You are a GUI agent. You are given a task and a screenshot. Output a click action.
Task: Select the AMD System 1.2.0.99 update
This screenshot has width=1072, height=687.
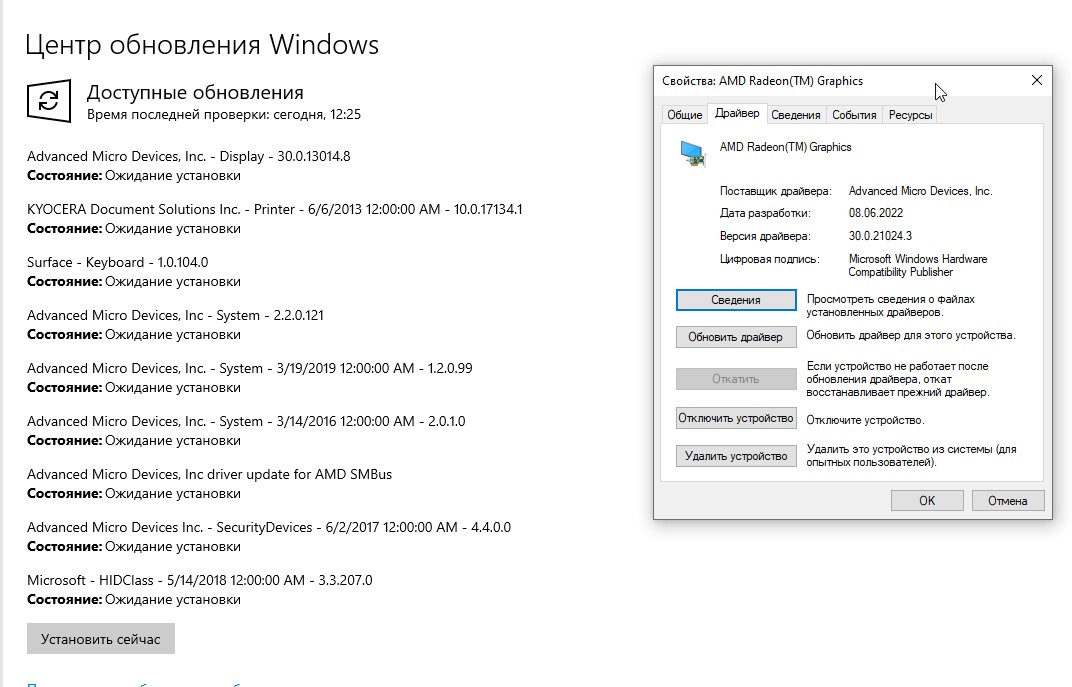pyautogui.click(x=250, y=368)
